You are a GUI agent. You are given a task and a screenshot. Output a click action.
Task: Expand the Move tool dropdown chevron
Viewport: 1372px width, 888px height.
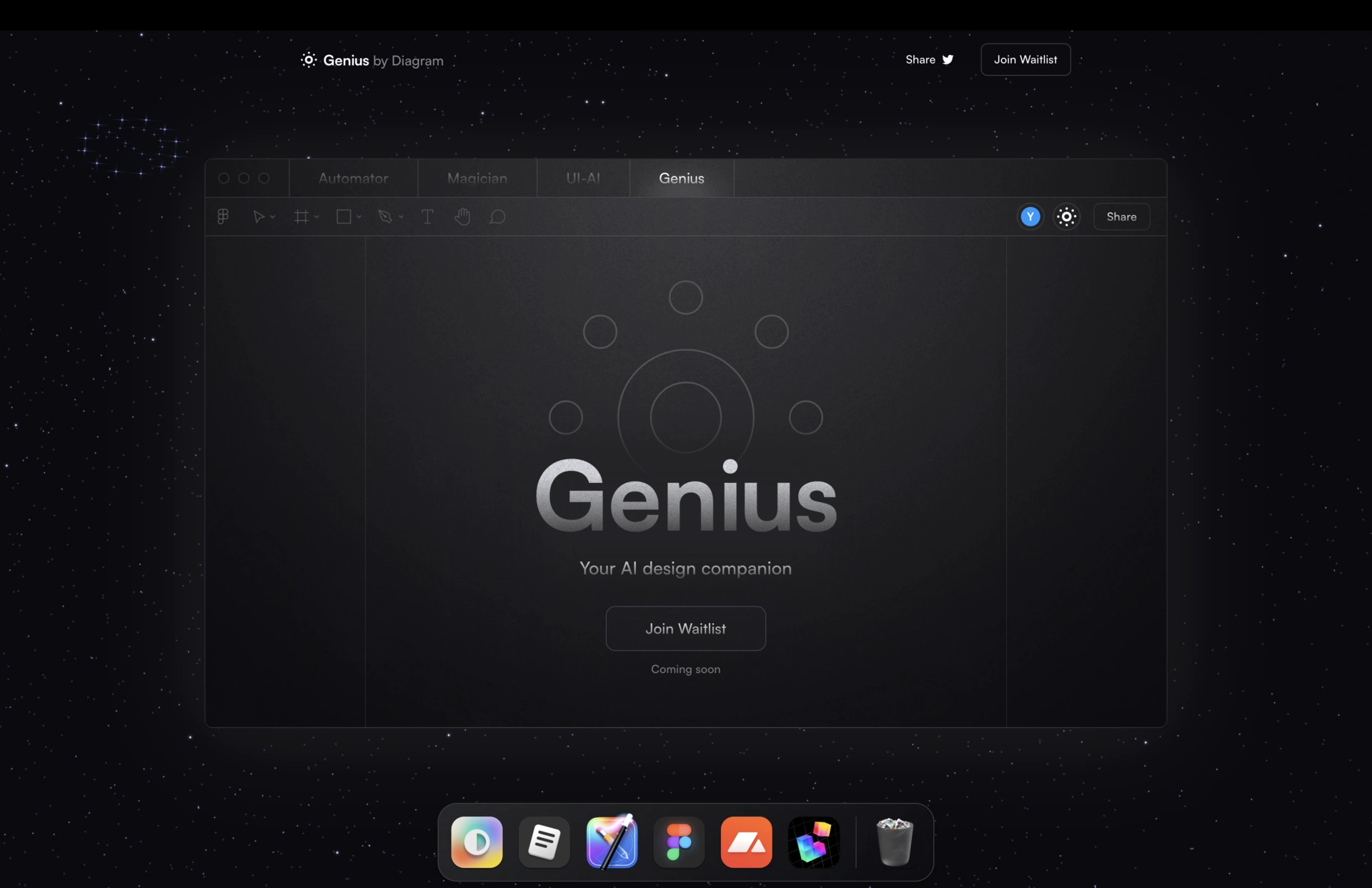pyautogui.click(x=273, y=217)
